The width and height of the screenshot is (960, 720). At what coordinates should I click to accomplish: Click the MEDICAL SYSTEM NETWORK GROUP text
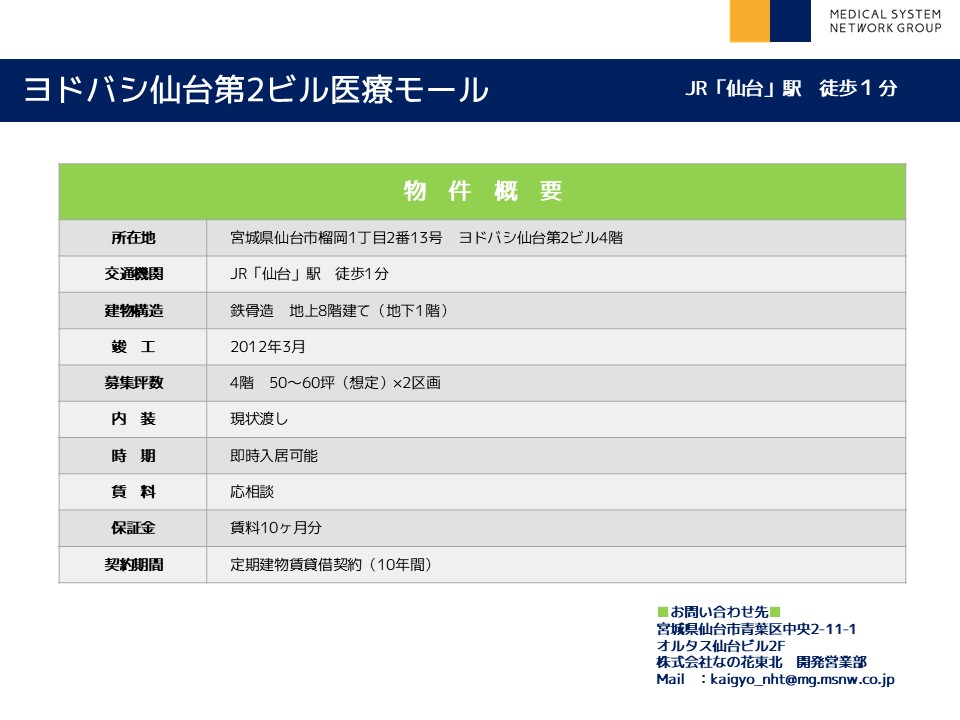click(x=885, y=21)
